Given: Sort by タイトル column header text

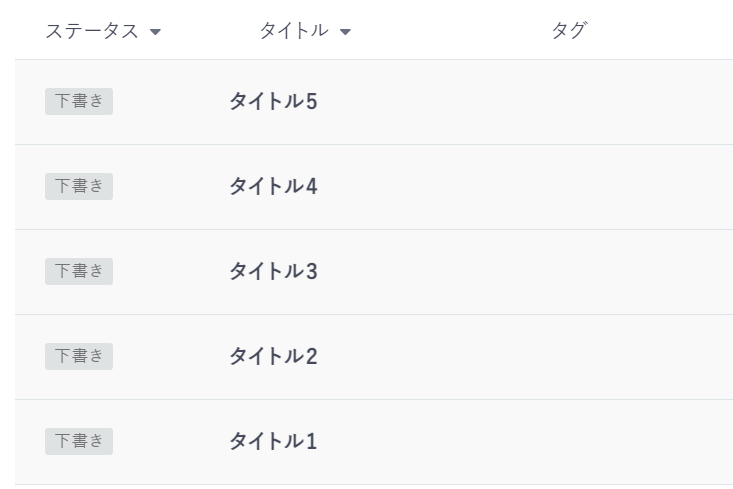Looking at the screenshot, I should pyautogui.click(x=294, y=31).
